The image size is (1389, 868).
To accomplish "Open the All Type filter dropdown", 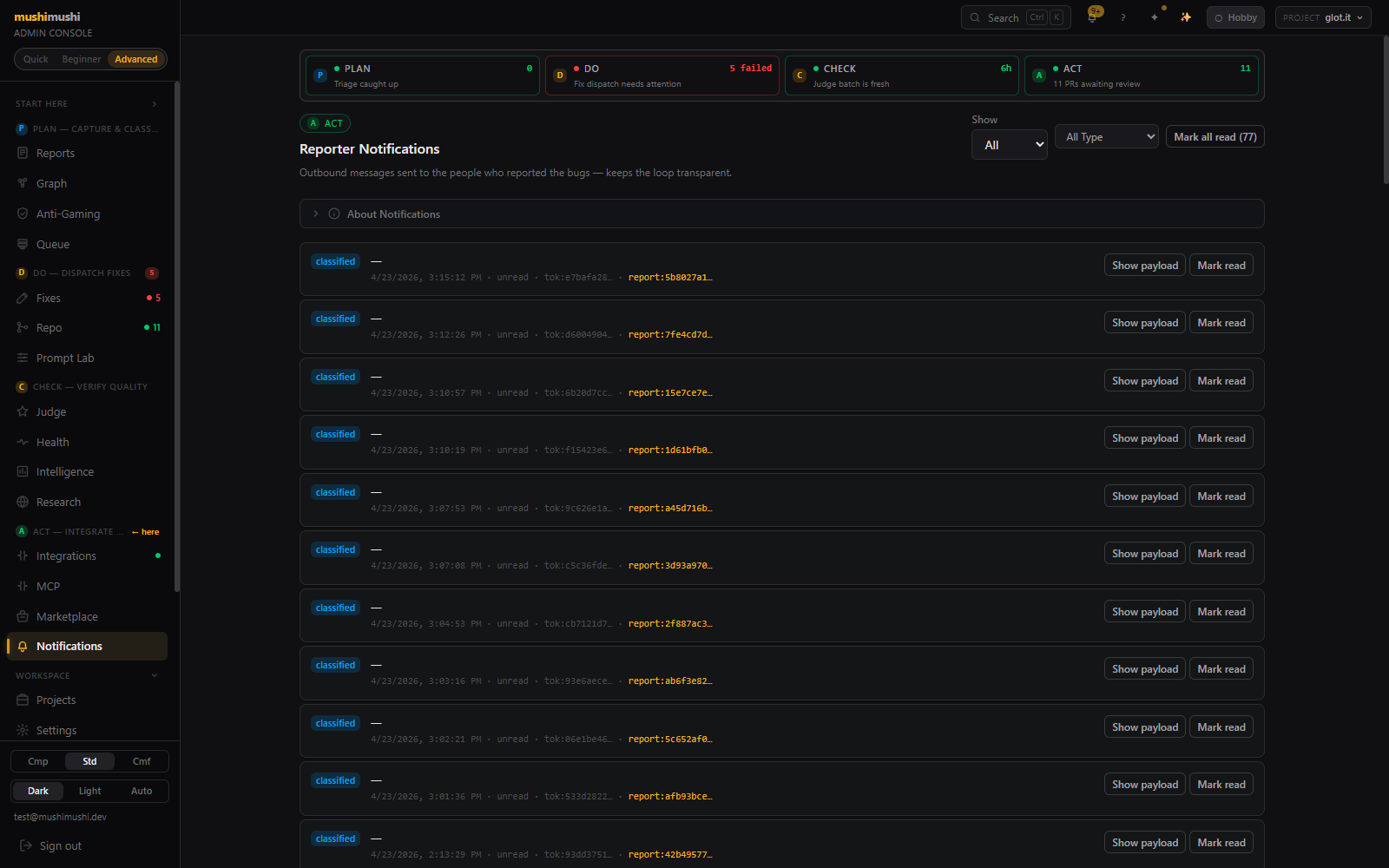I will [x=1107, y=136].
